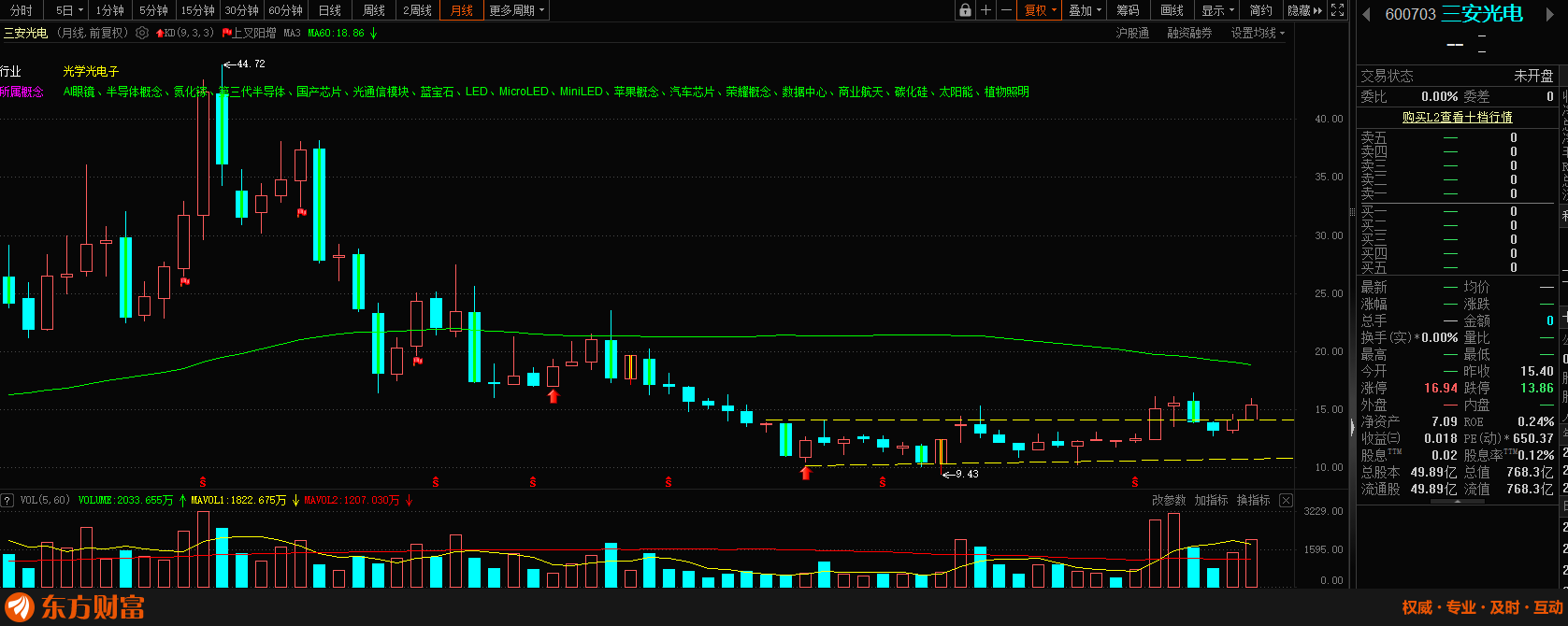Switch to 分时 intraday view
Viewport: 1568px width, 626px height.
click(21, 10)
